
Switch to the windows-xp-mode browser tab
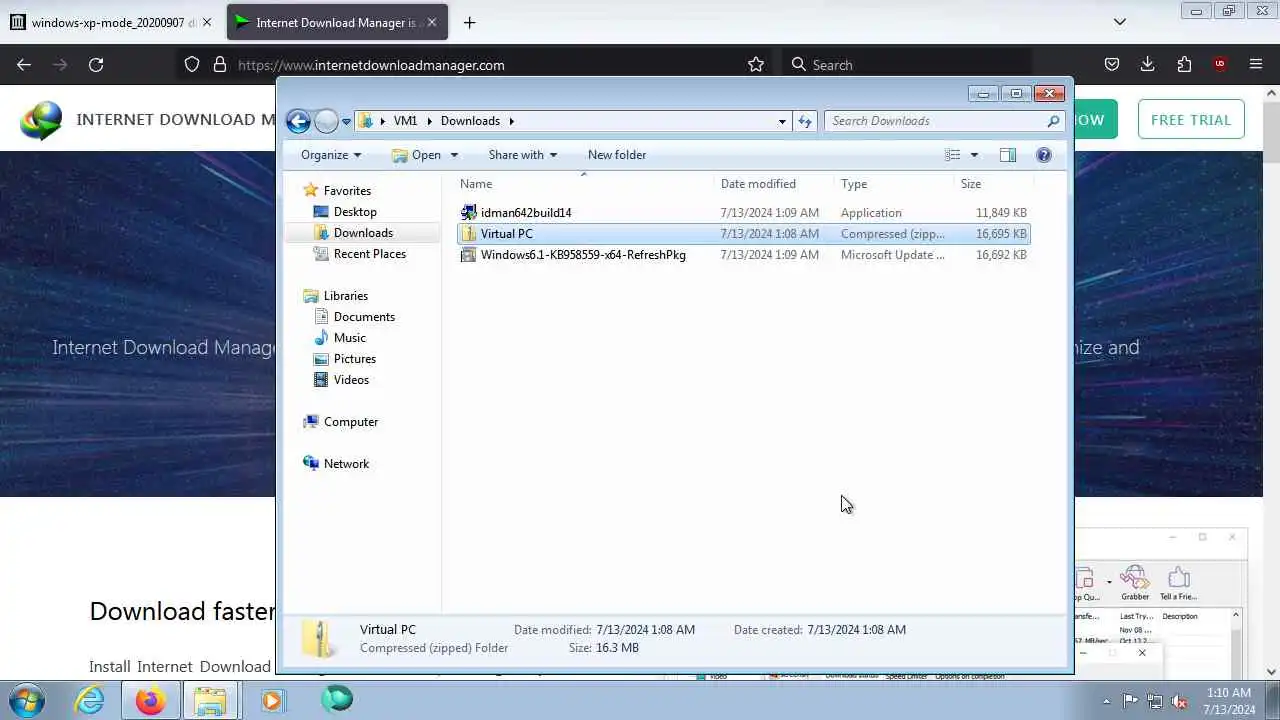[112, 22]
